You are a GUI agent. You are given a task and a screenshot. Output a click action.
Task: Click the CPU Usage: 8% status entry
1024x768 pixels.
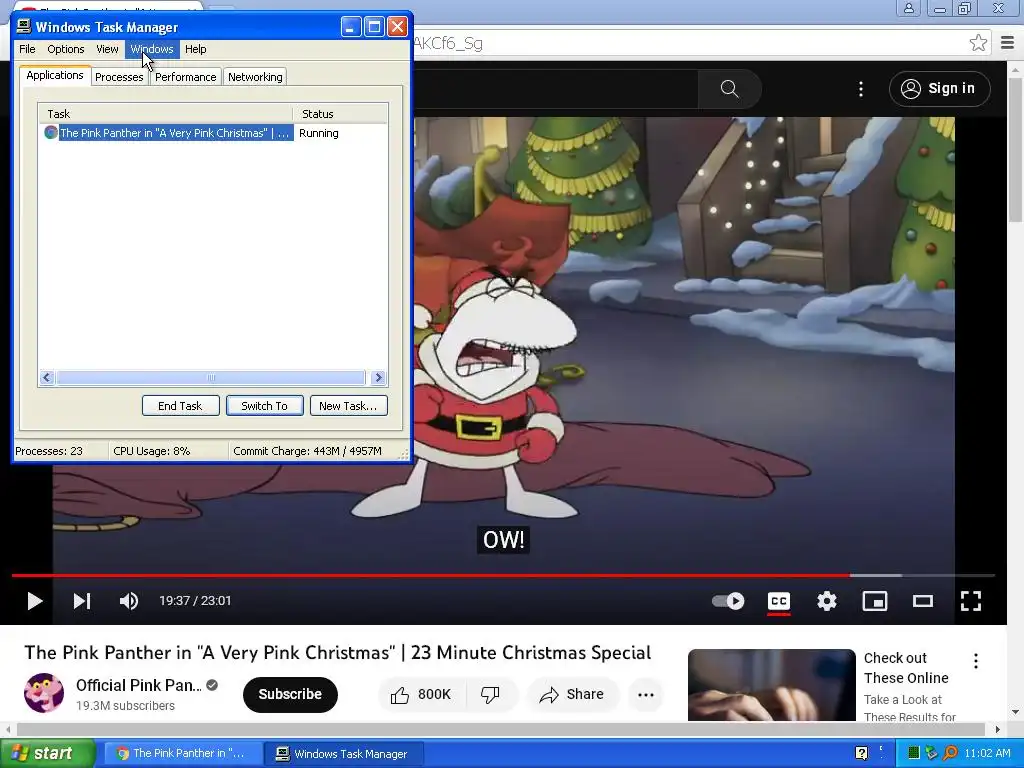tap(152, 451)
